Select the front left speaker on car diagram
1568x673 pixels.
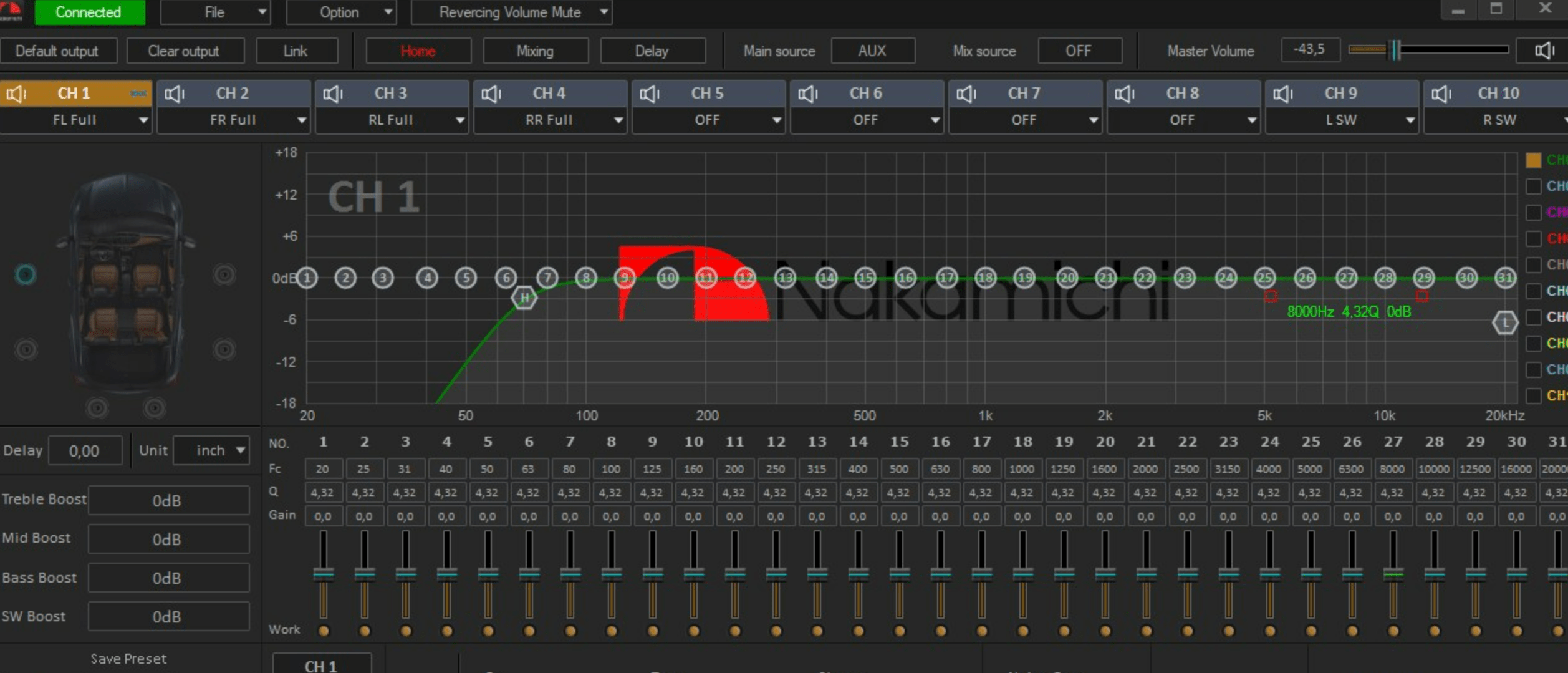[26, 274]
